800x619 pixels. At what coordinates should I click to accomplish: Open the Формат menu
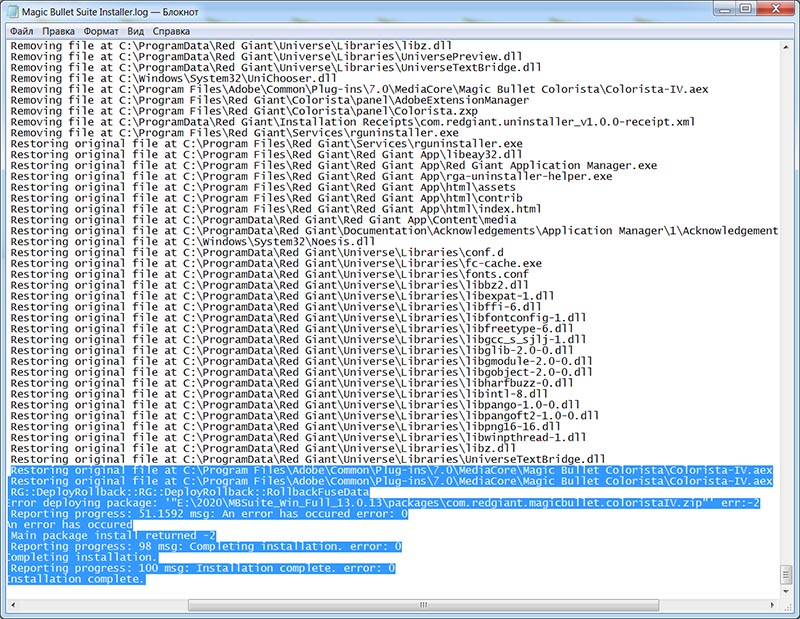tap(101, 31)
